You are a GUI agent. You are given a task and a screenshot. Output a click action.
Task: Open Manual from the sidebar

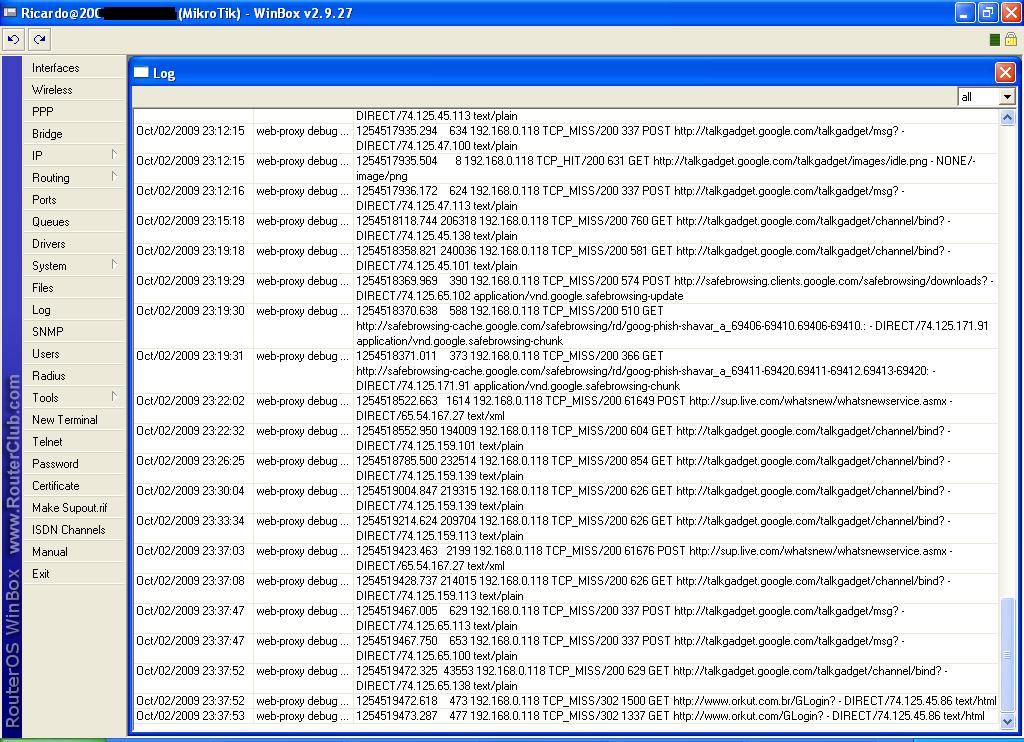[74, 552]
